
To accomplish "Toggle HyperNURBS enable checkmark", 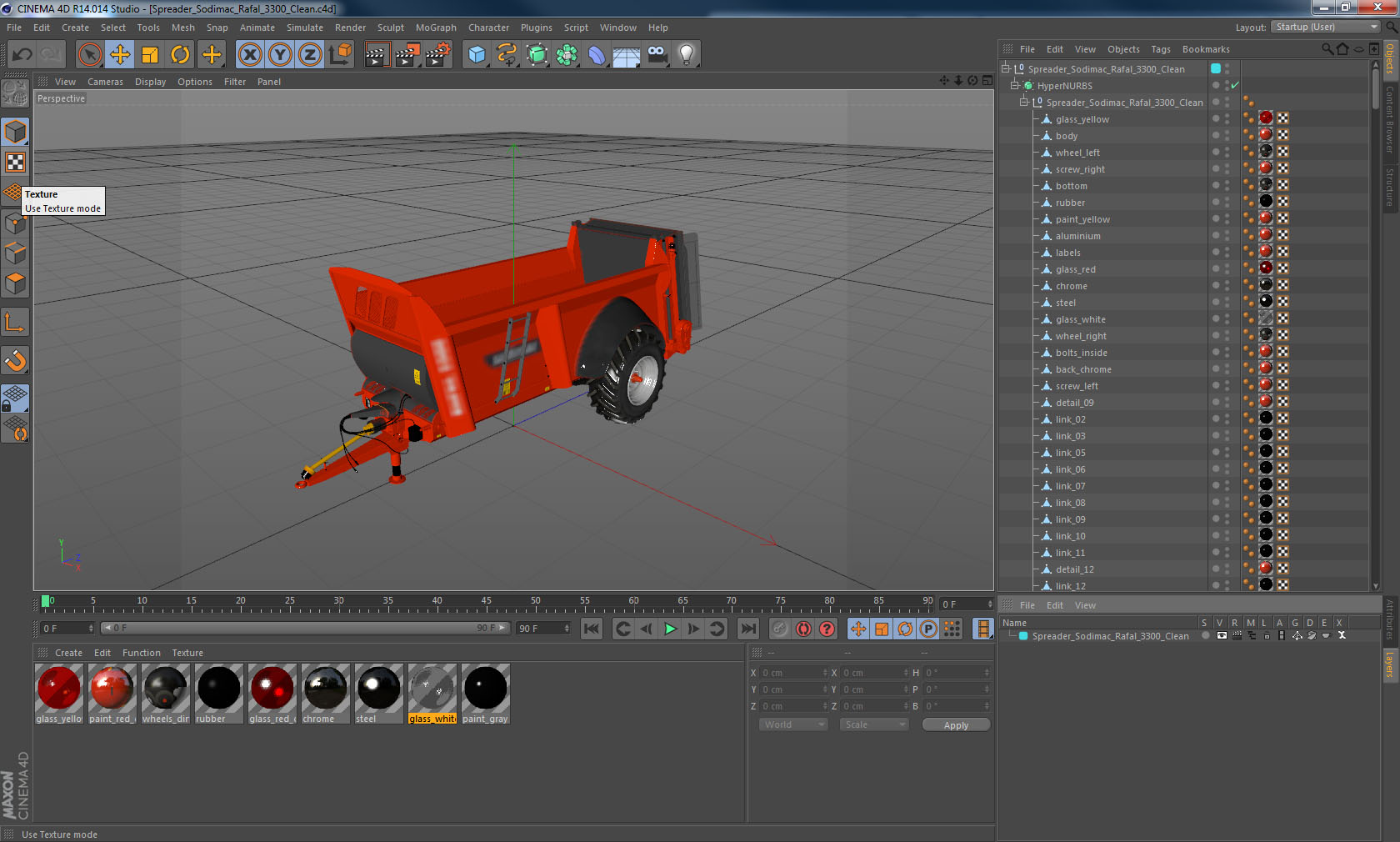I will (1235, 86).
